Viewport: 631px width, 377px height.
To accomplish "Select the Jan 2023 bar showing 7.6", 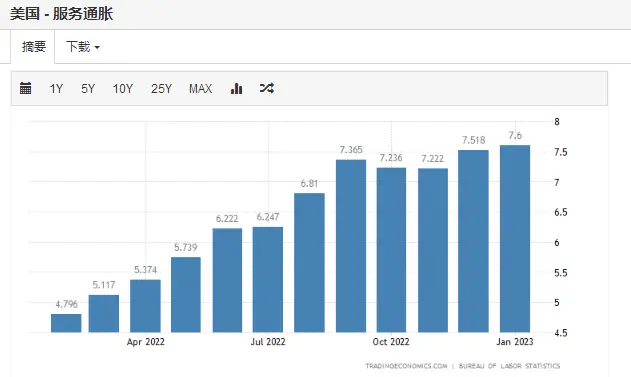I will point(515,239).
